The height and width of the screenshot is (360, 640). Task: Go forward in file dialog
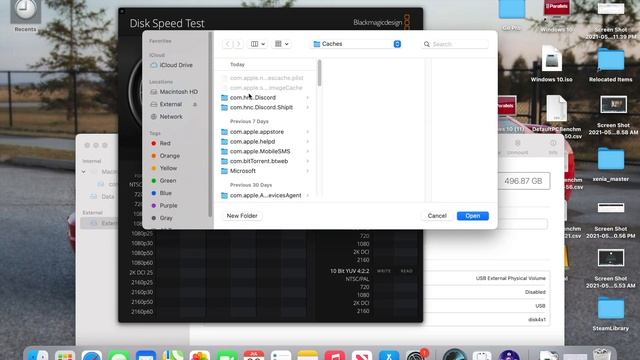239,44
